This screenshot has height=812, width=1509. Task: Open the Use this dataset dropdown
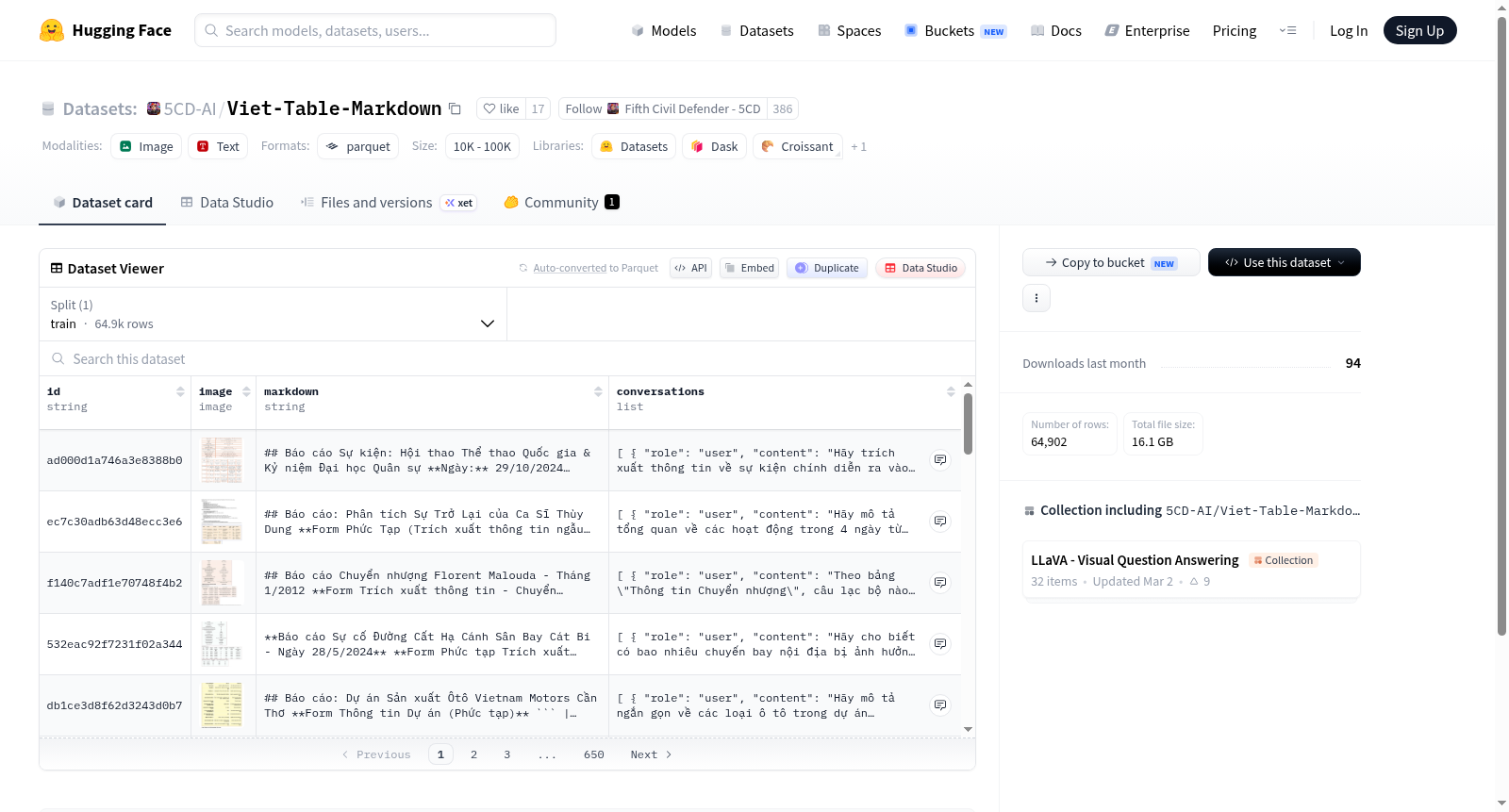pos(1285,262)
